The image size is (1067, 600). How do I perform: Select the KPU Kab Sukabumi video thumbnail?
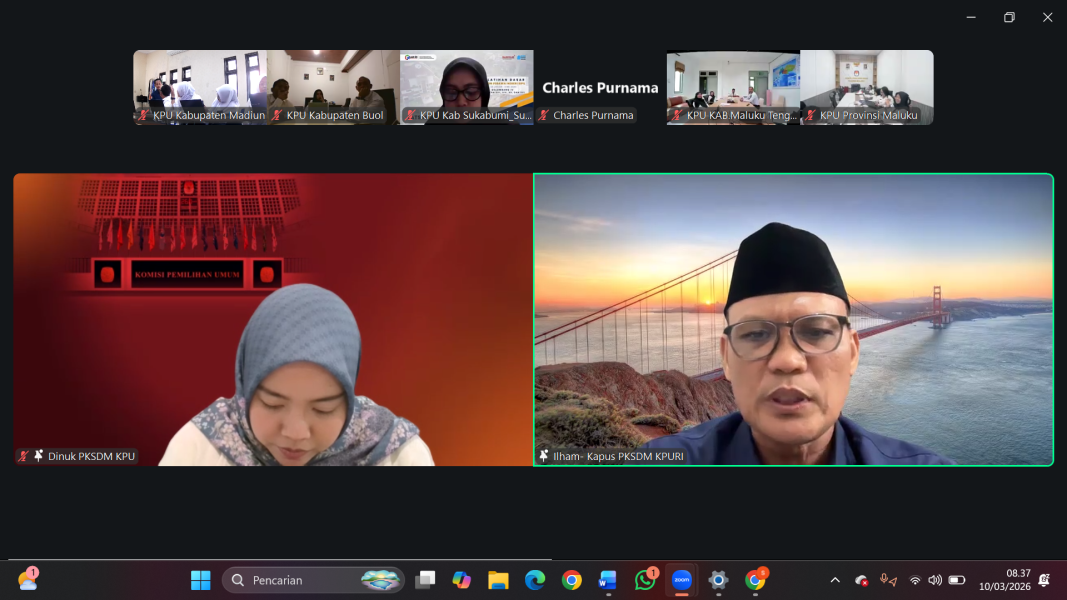(x=466, y=87)
